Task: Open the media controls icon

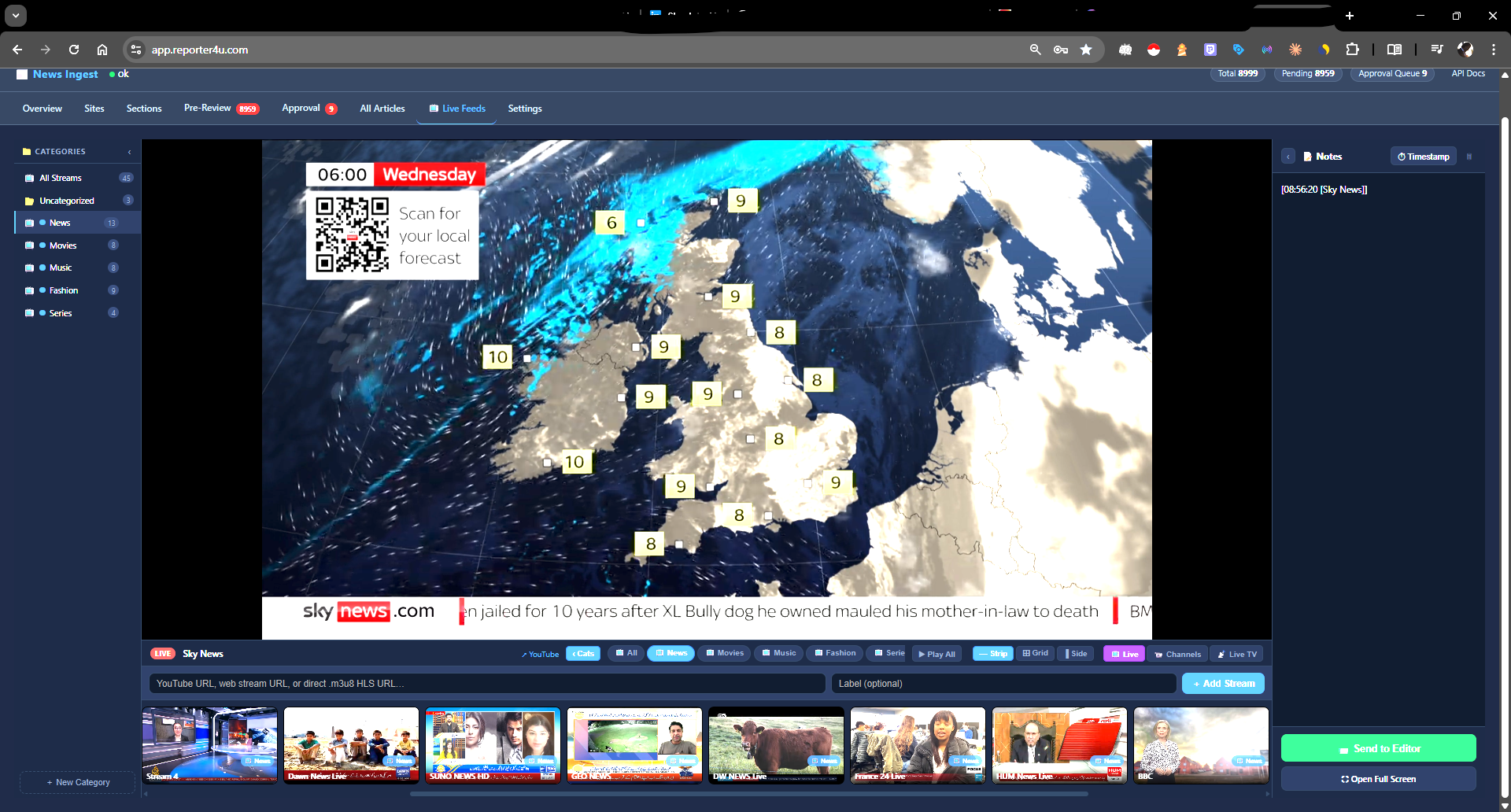Action: pos(1437,50)
